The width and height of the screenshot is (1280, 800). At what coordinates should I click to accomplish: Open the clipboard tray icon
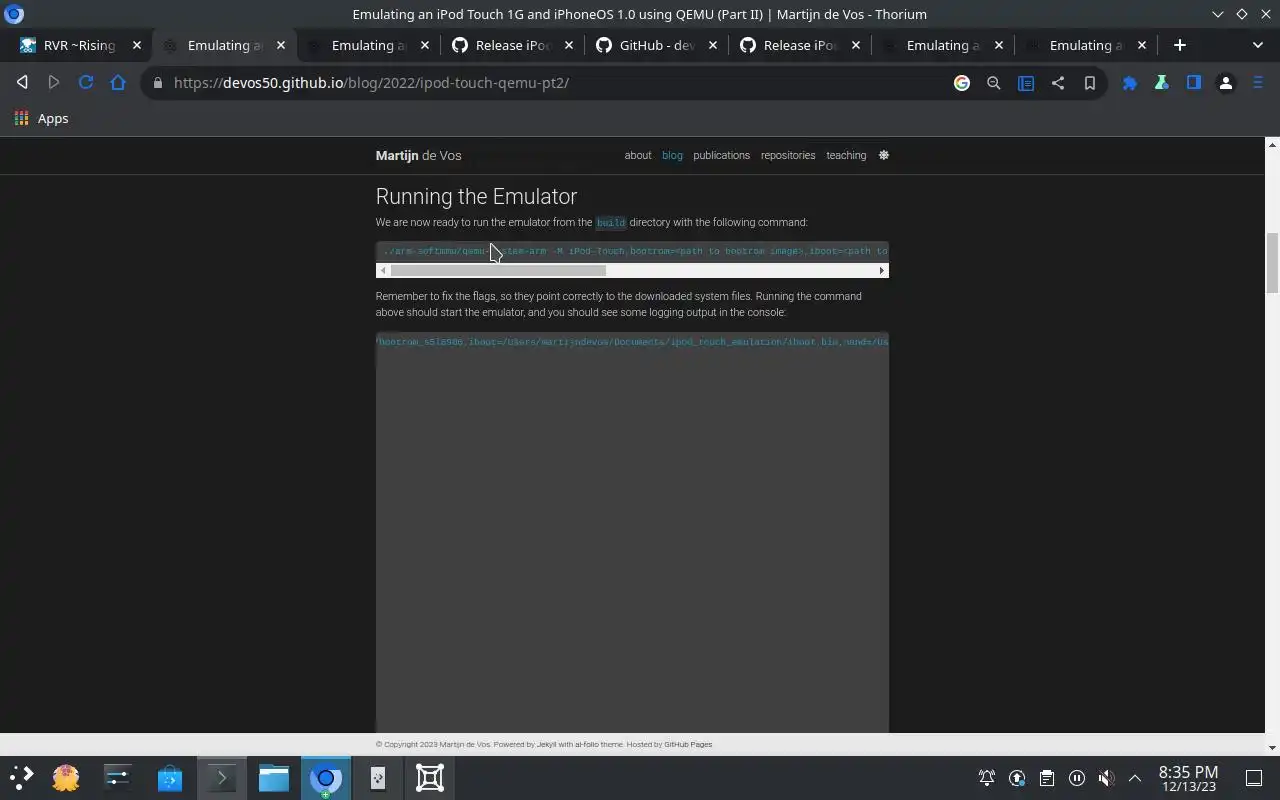point(1047,778)
